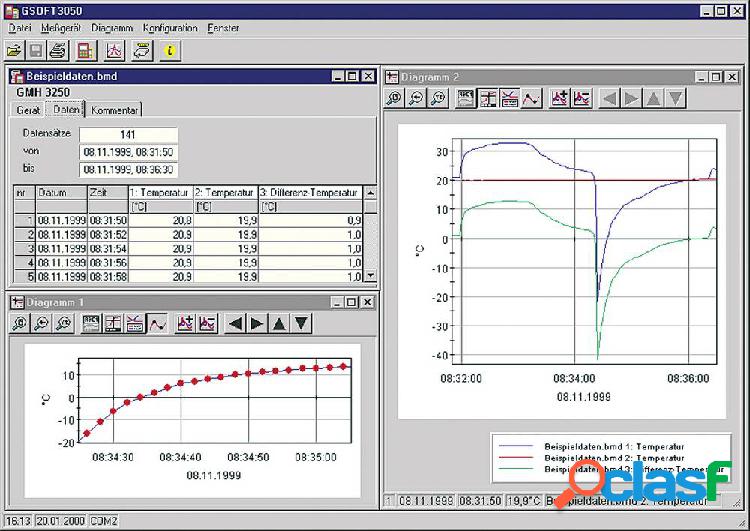This screenshot has width=750, height=531.
Task: Click first zoom magnifier icon in Diagramm 2
Action: [395, 98]
